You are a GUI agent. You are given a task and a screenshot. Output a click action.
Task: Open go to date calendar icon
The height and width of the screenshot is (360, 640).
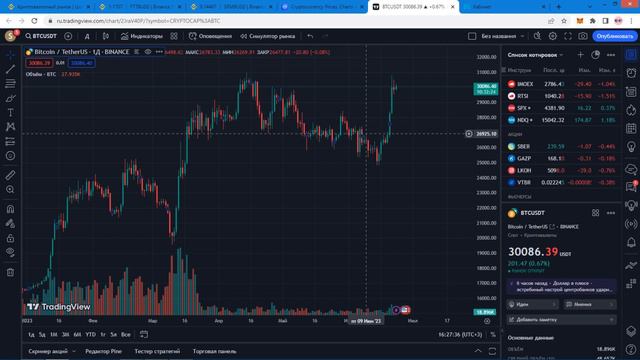click(x=144, y=335)
